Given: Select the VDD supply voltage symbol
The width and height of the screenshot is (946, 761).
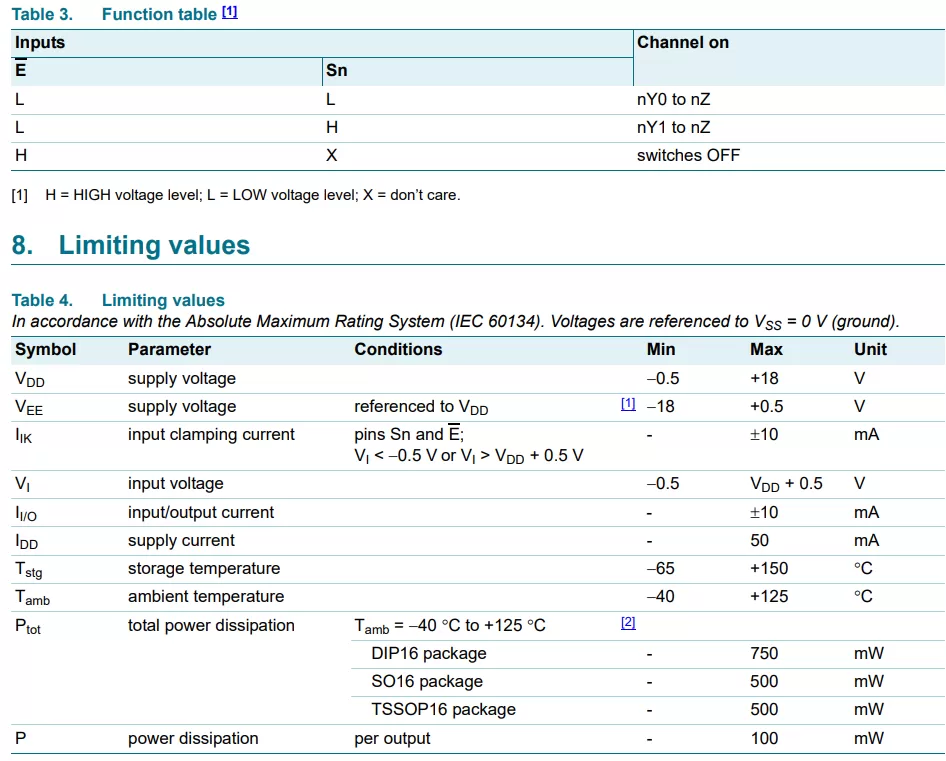Looking at the screenshot, I should click(x=30, y=380).
